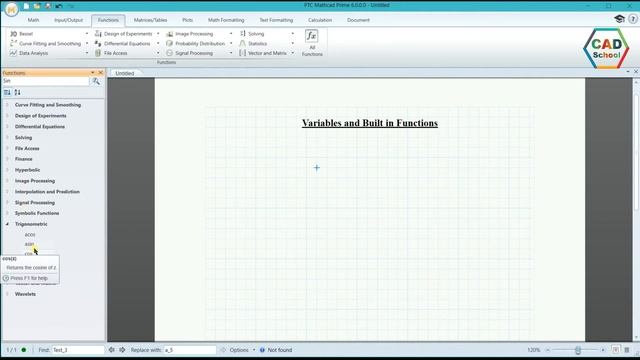Switch to page view in status bar
Viewport: 640px width, 360px height.
616,350
